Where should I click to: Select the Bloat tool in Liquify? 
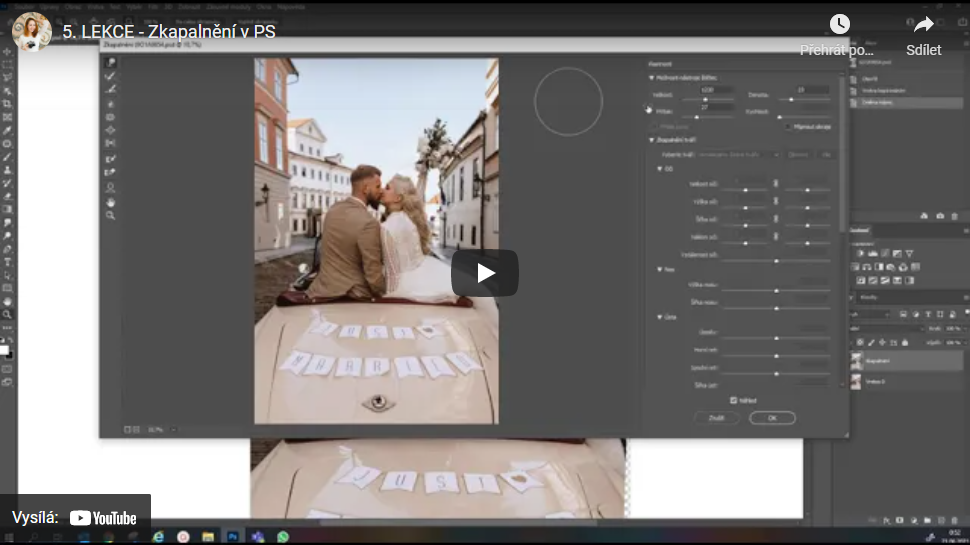[x=110, y=130]
